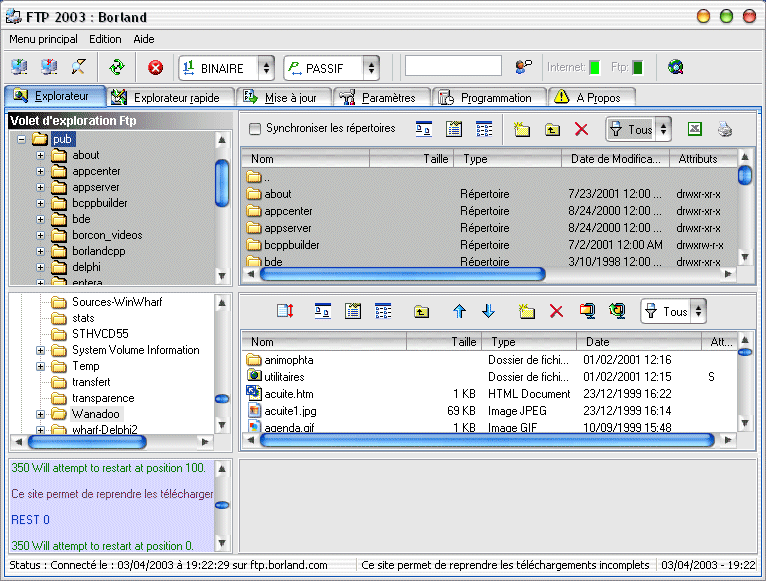The width and height of the screenshot is (766, 581).
Task: Go to parent folder in local pane
Action: tap(421, 311)
